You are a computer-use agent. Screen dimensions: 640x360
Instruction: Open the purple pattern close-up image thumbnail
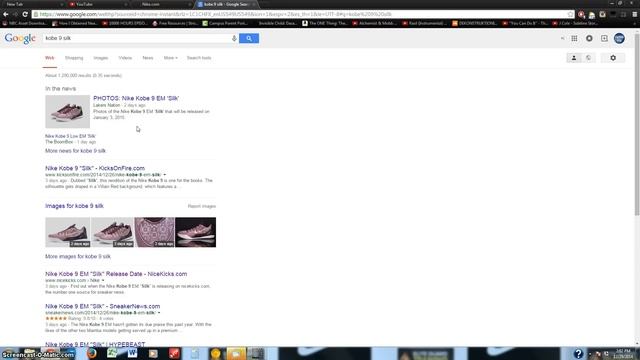click(x=154, y=232)
